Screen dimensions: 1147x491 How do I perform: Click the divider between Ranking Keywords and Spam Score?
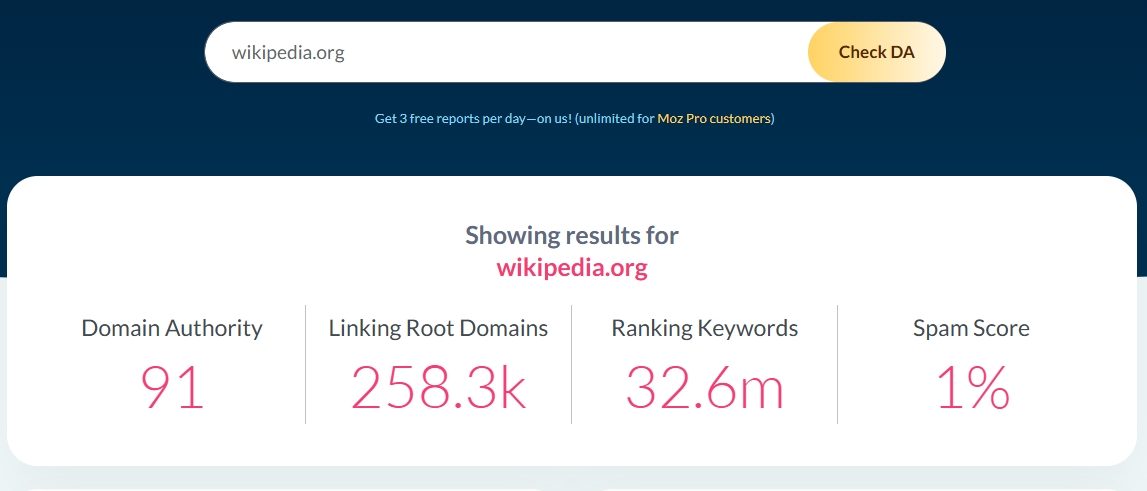tap(838, 365)
